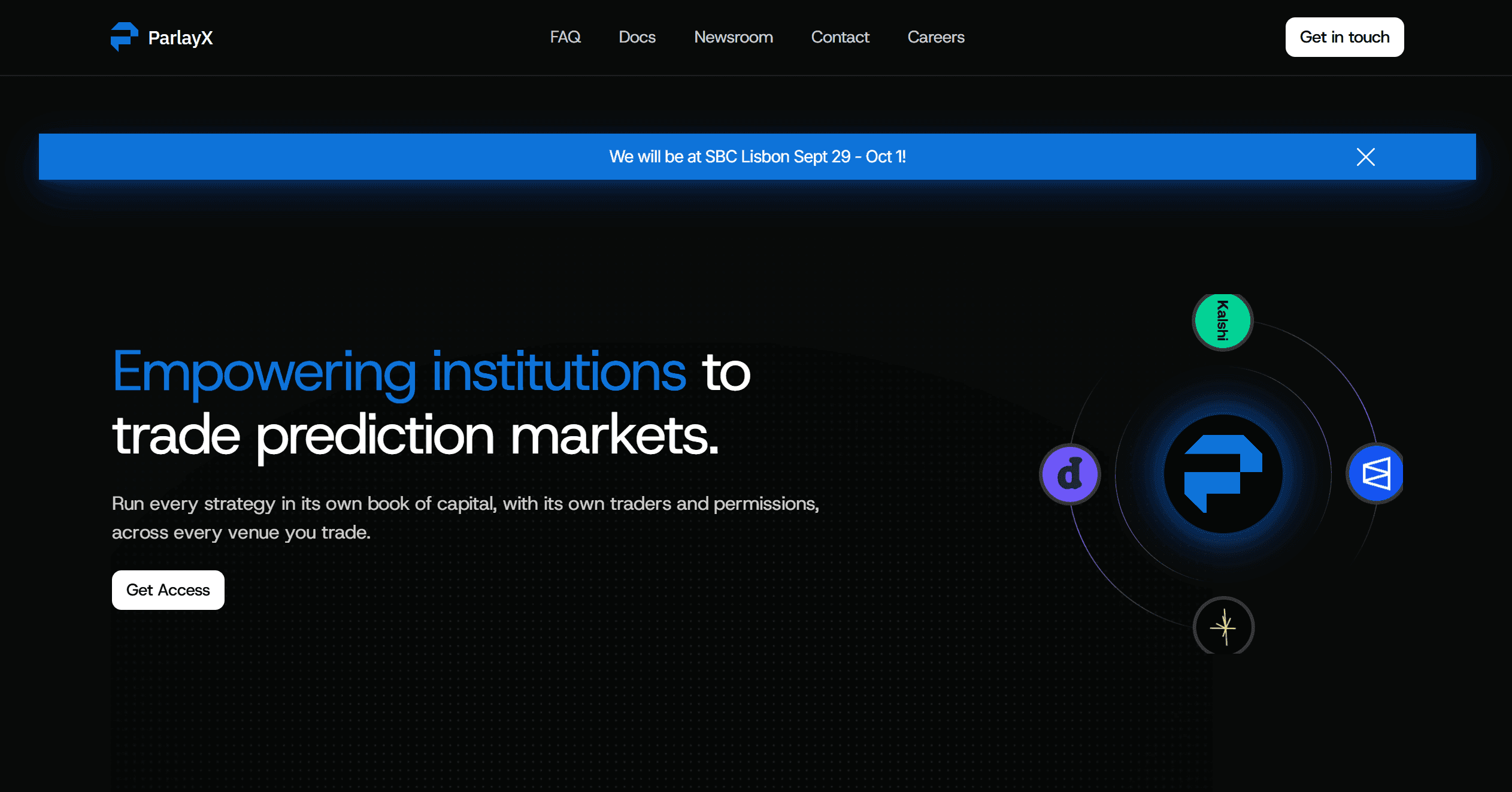Viewport: 1512px width, 792px height.
Task: Click the 'Run every strategy' description paragraph
Action: click(465, 518)
